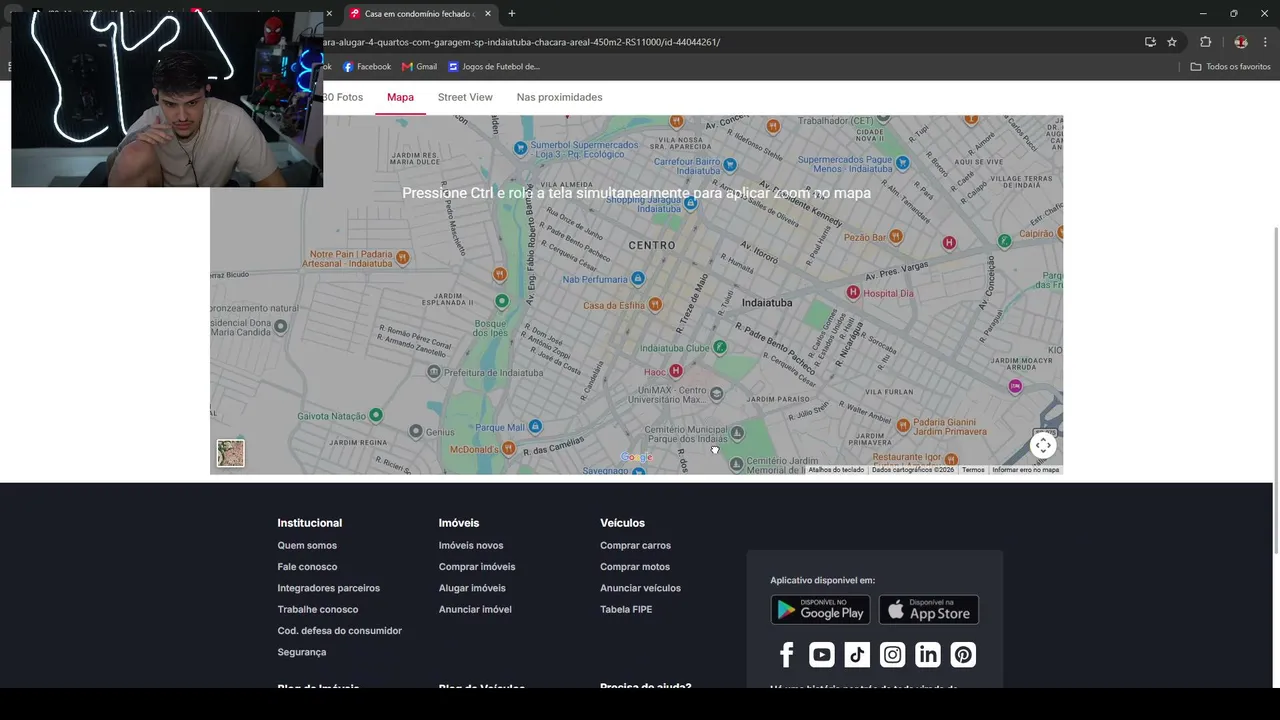Screen dimensions: 1280x720
Task: Open the map Termos link
Action: (x=973, y=470)
